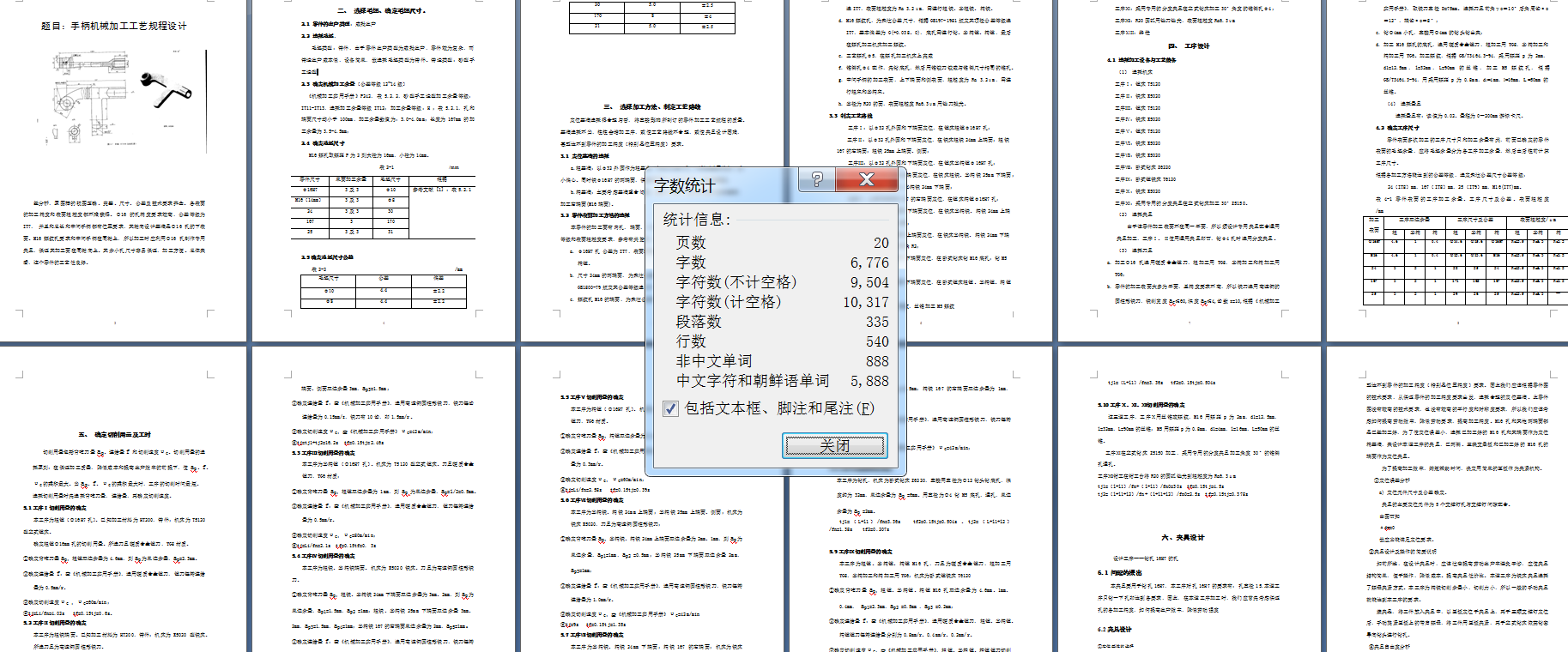Viewport: 1568px width, 652px height.
Task: Click the subheading 6.2 夹具设计
Action: [1115, 629]
